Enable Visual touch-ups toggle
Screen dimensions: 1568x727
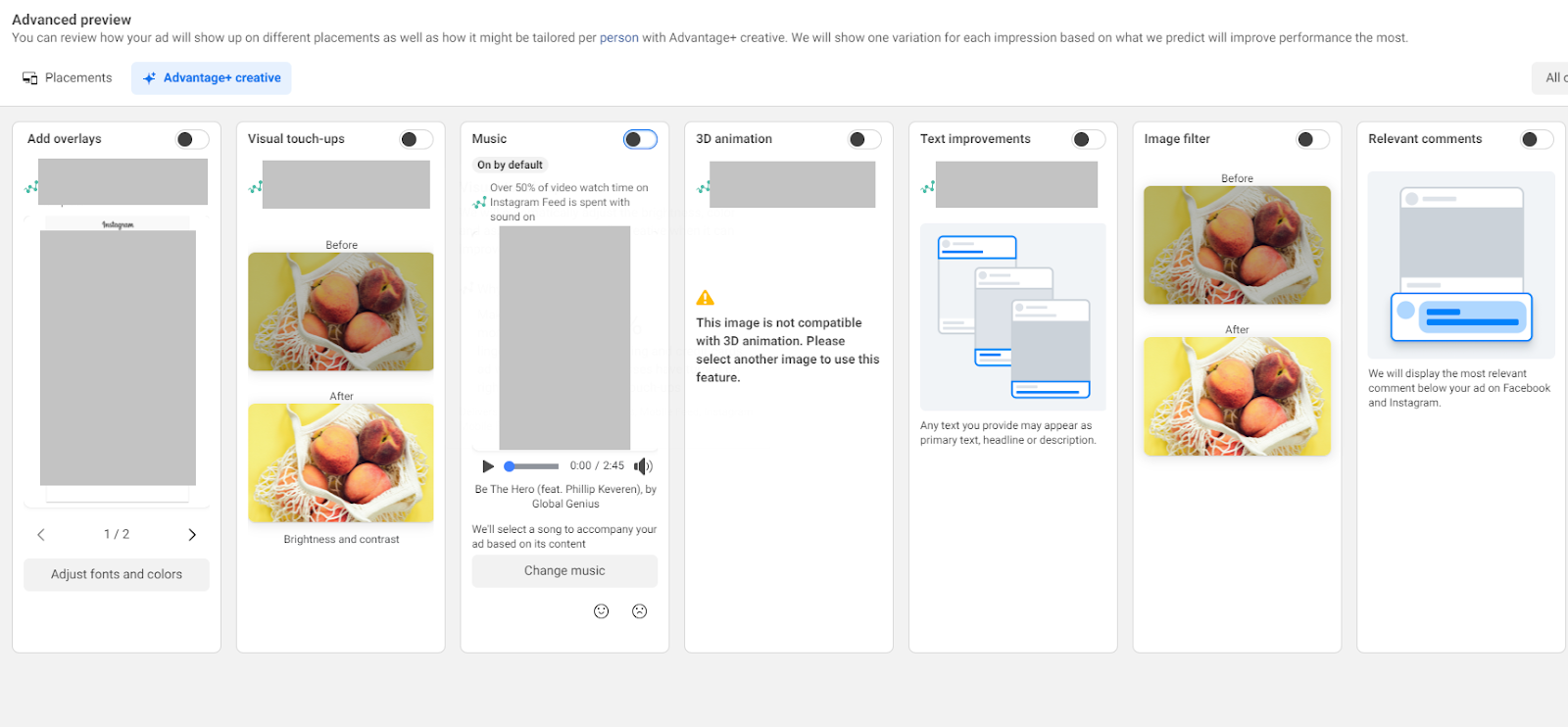click(x=416, y=139)
